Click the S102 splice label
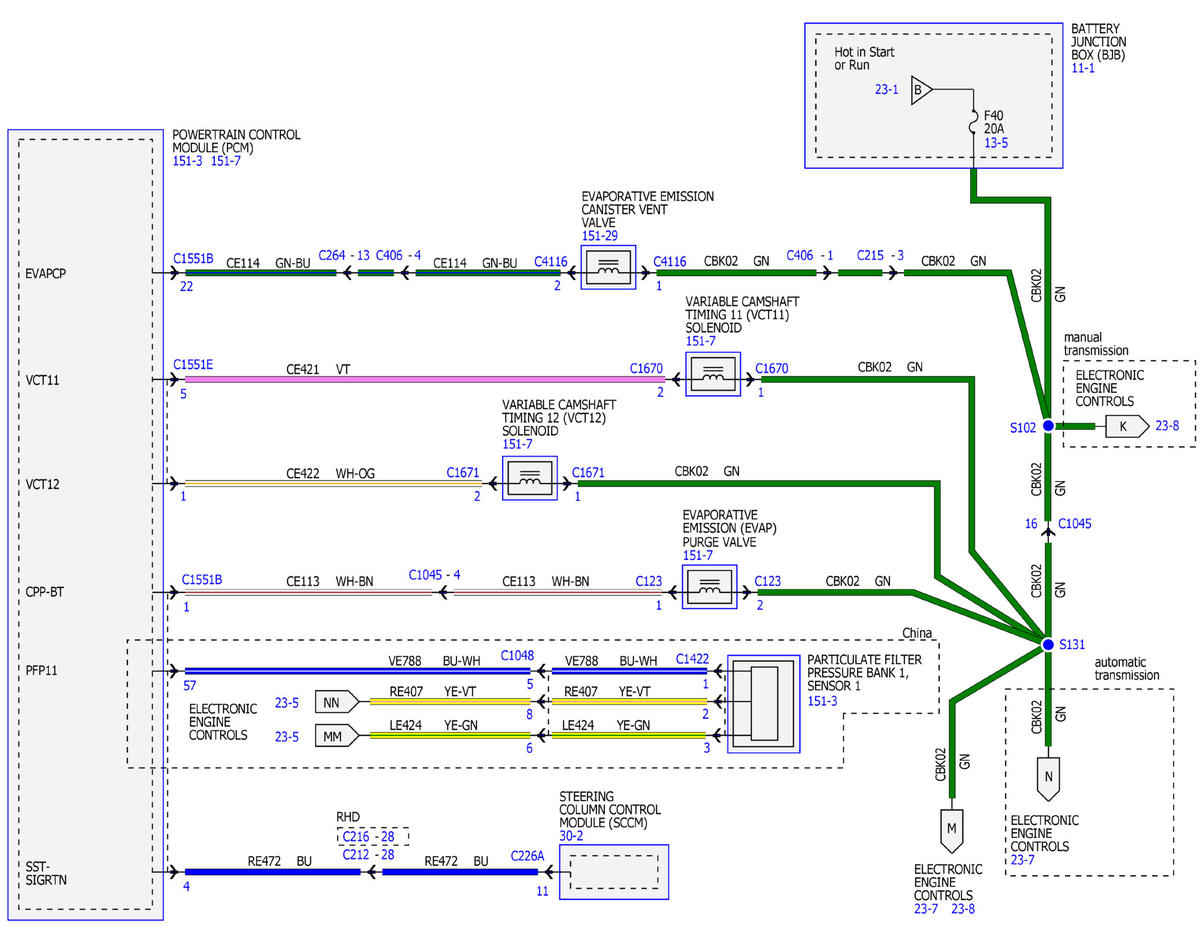The height and width of the screenshot is (927, 1200). [1022, 427]
